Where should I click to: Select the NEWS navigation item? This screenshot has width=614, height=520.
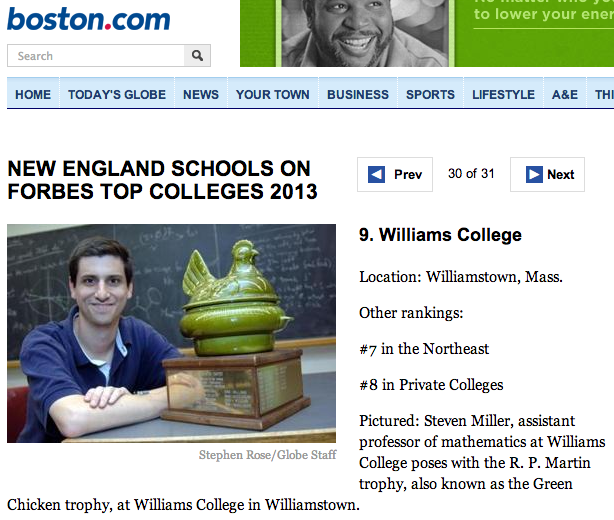[201, 94]
